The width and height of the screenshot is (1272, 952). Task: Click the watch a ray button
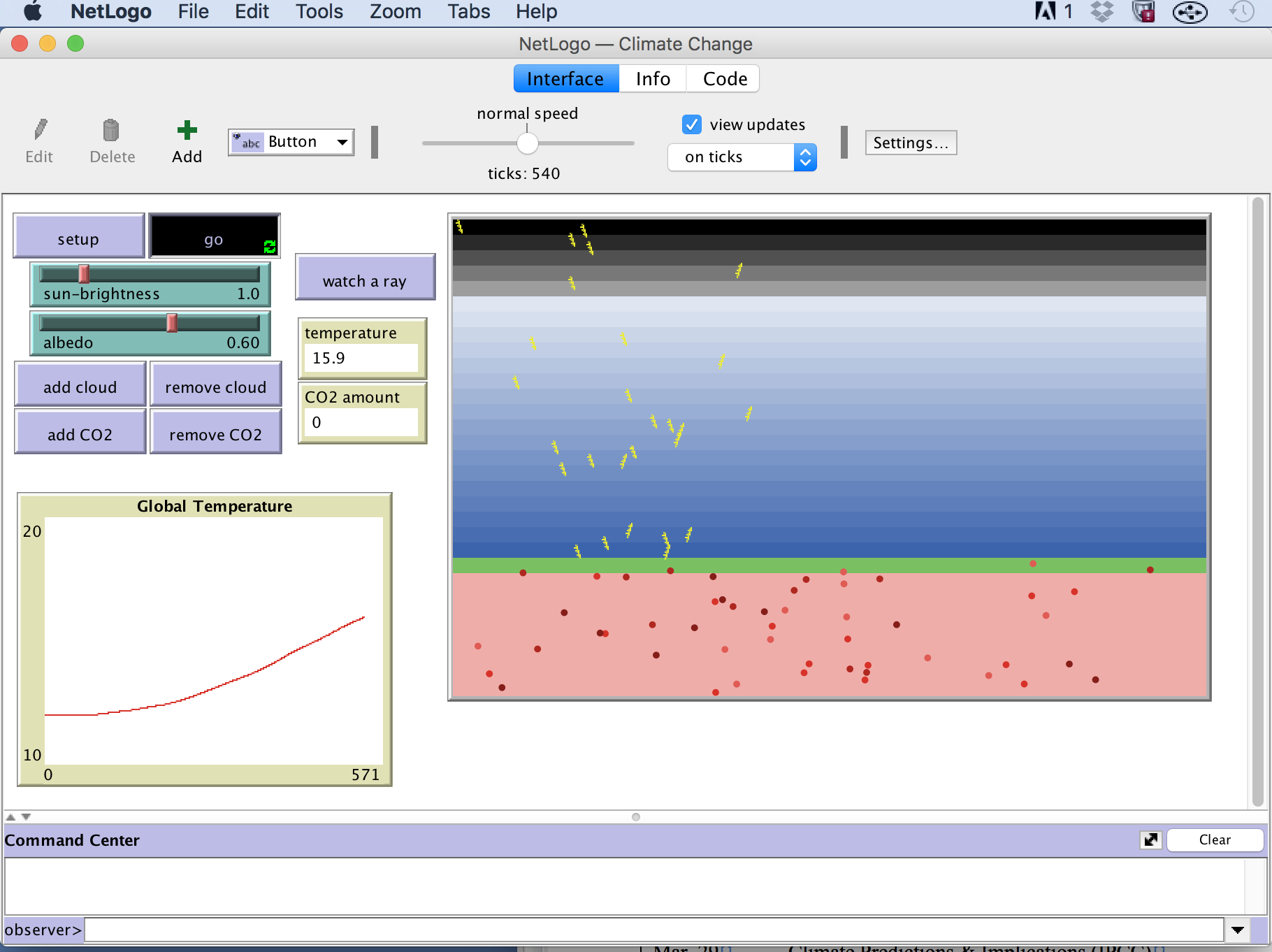click(x=365, y=277)
